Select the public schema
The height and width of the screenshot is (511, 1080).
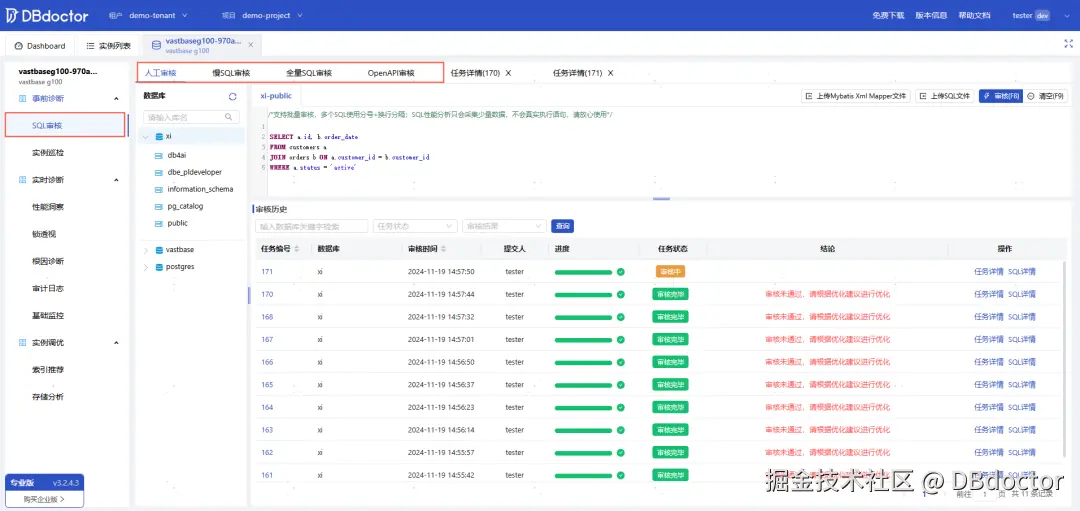click(177, 223)
